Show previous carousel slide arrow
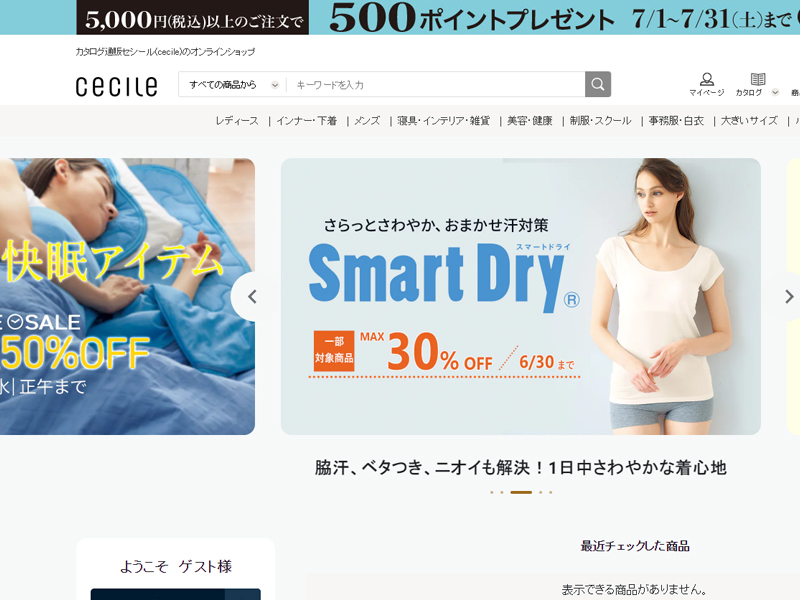Image resolution: width=800 pixels, height=600 pixels. tap(252, 296)
